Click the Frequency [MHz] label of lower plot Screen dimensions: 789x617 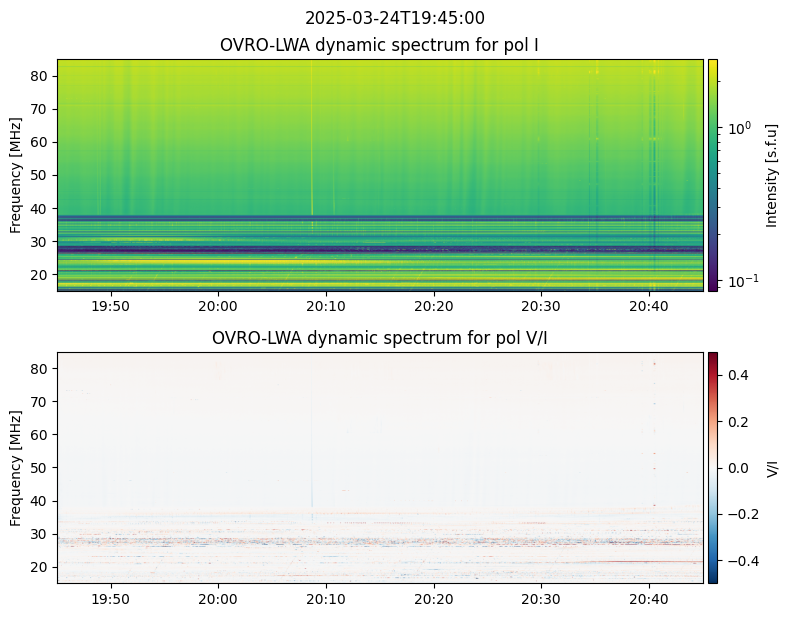[16, 468]
